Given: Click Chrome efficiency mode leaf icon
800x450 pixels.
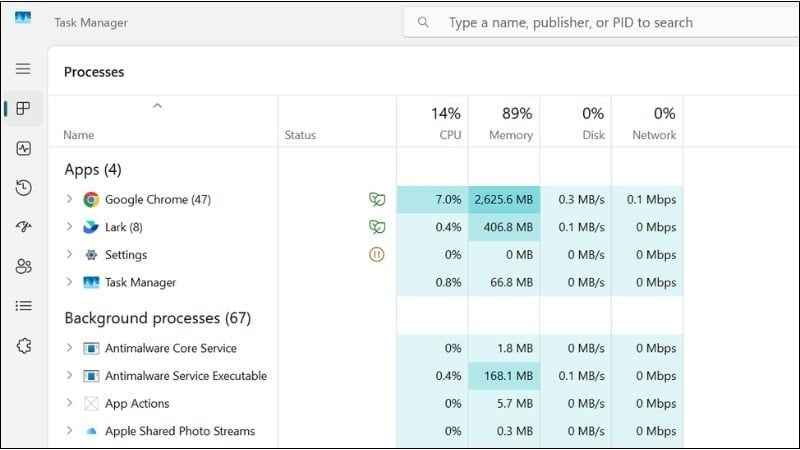Looking at the screenshot, I should click(x=377, y=199).
